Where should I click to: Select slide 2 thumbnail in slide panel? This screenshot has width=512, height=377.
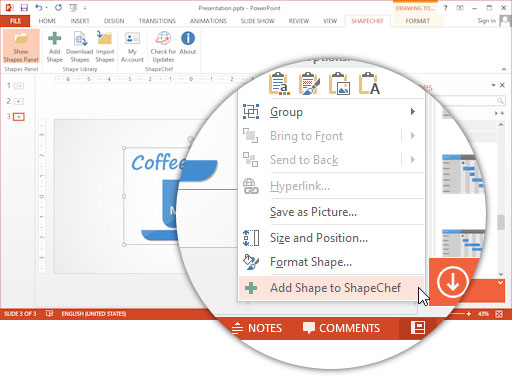19,101
